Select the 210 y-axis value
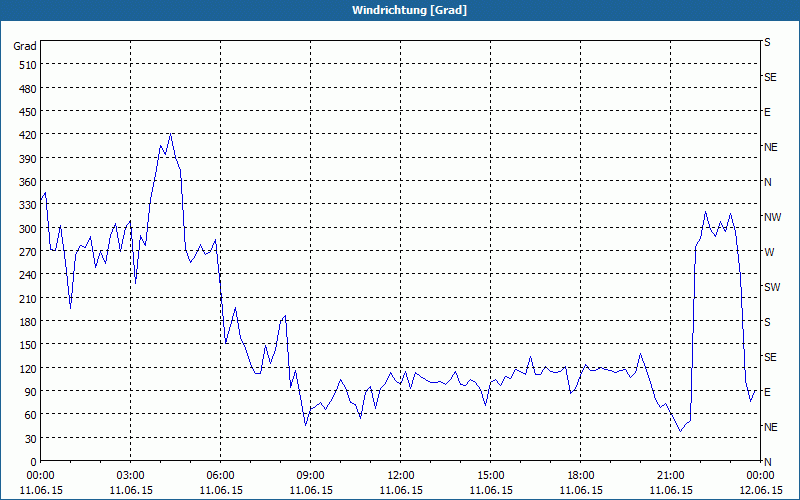 pyautogui.click(x=28, y=298)
